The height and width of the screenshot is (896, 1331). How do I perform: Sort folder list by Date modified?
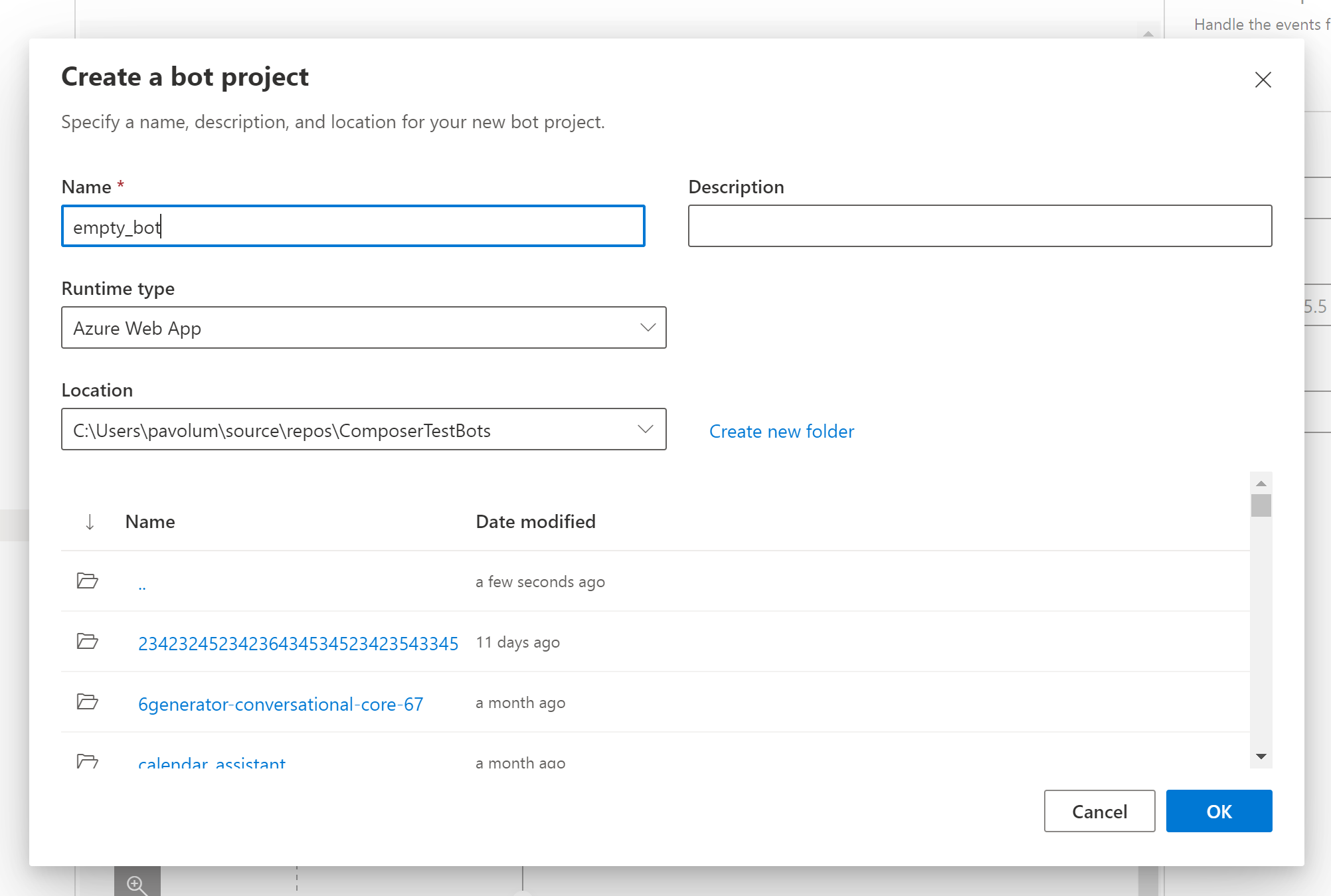535,522
